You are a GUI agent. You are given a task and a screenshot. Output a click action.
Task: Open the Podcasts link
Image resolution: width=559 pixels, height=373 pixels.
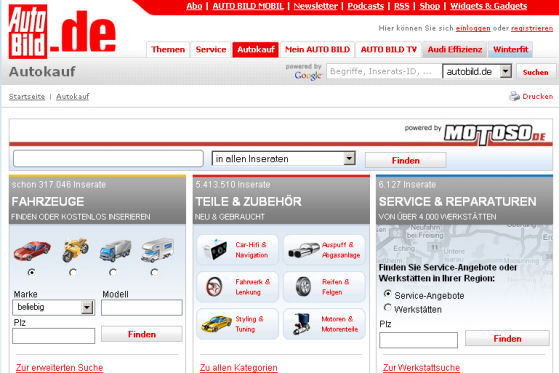pos(366,6)
